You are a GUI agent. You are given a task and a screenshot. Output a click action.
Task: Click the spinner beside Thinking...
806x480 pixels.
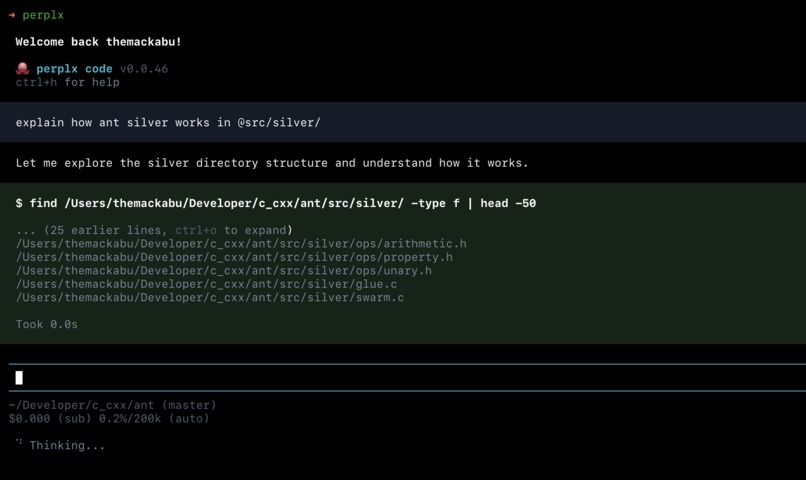pos(19,442)
